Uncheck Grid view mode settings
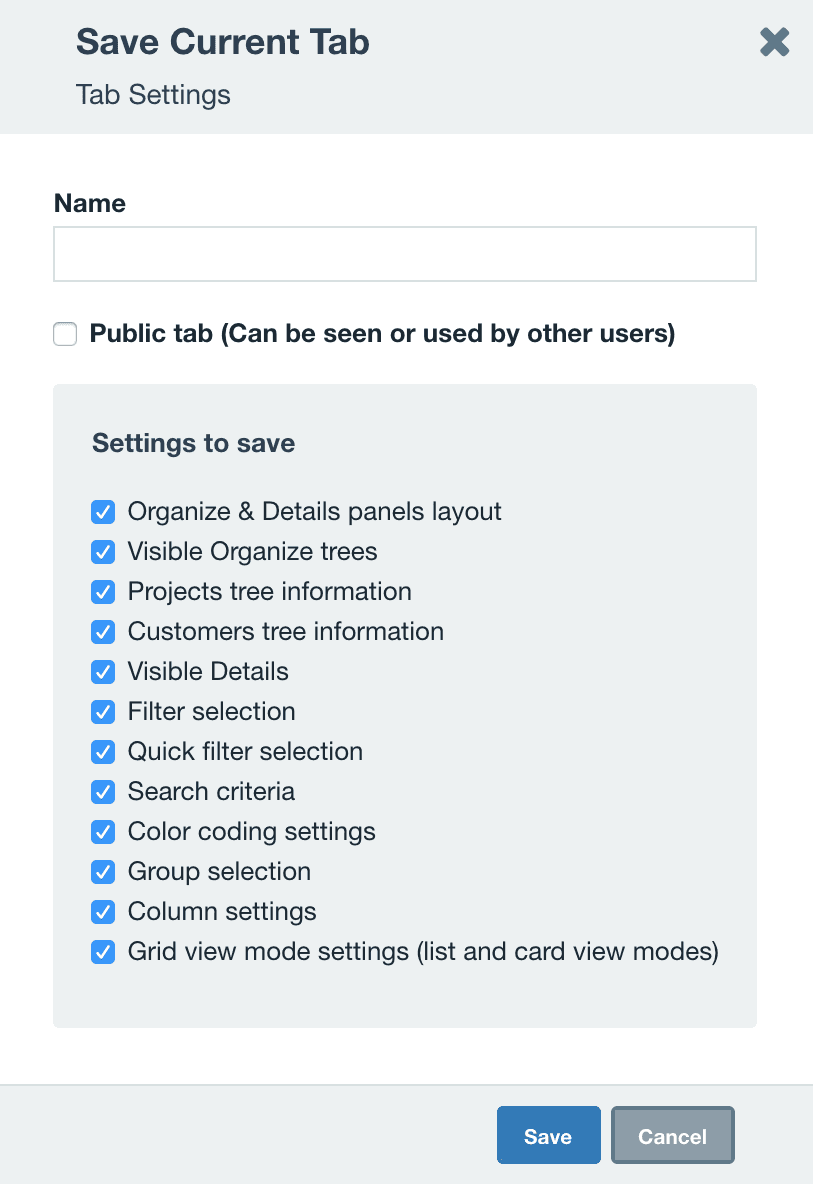Image resolution: width=813 pixels, height=1184 pixels. 103,951
